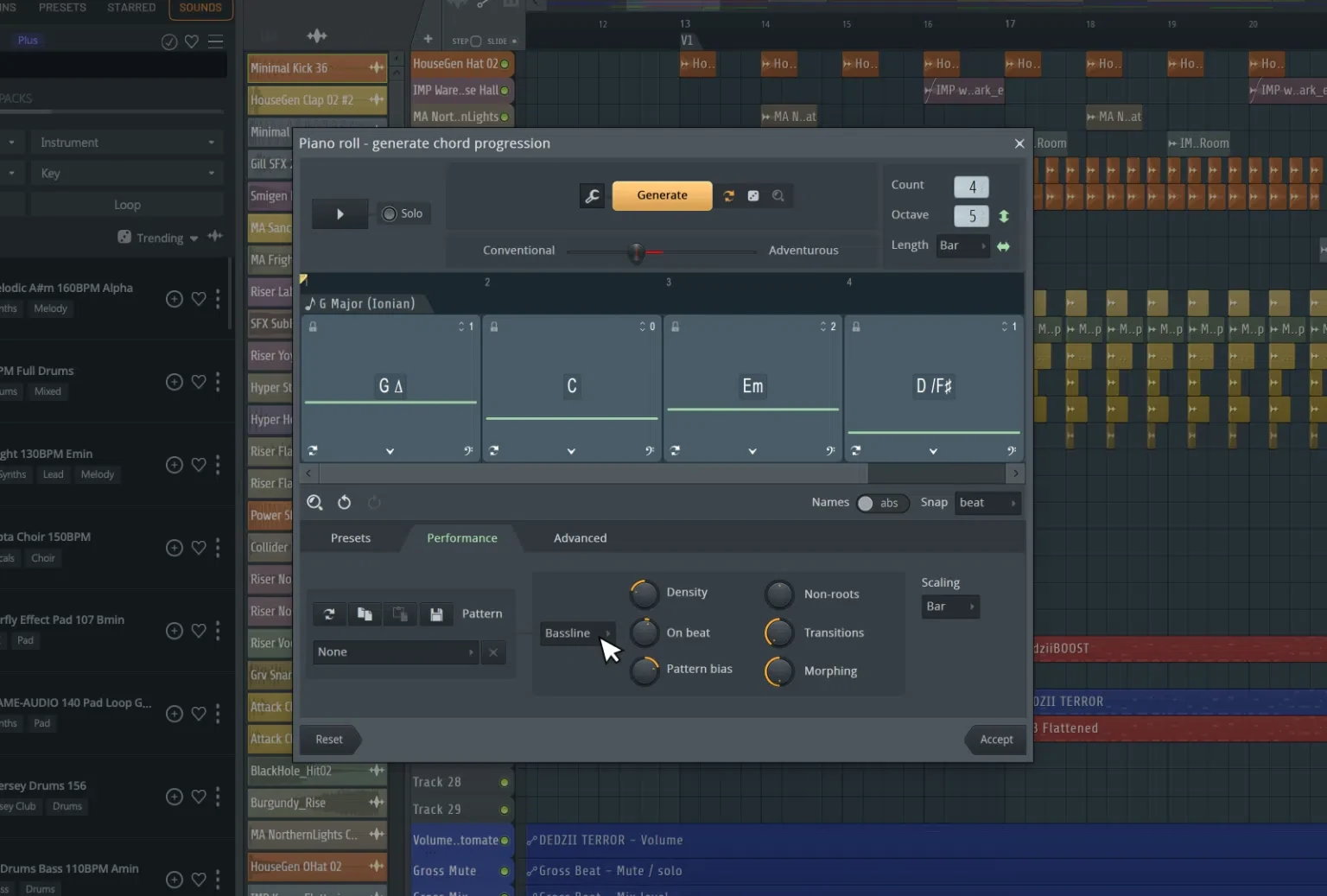Switch to the Advanced tab

(x=580, y=537)
